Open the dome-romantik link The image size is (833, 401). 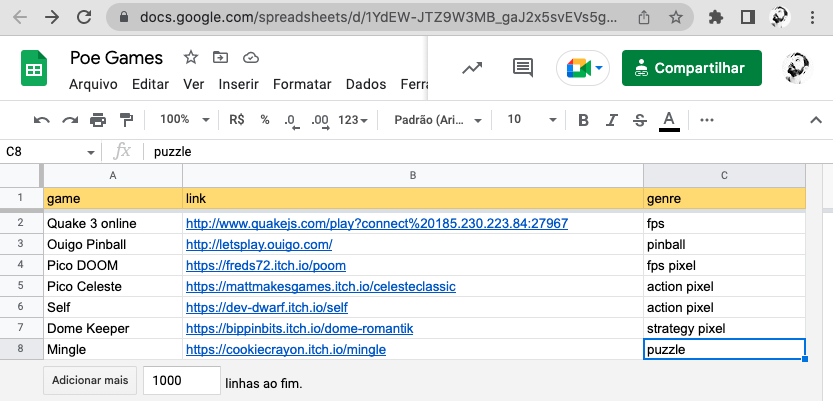(x=300, y=329)
